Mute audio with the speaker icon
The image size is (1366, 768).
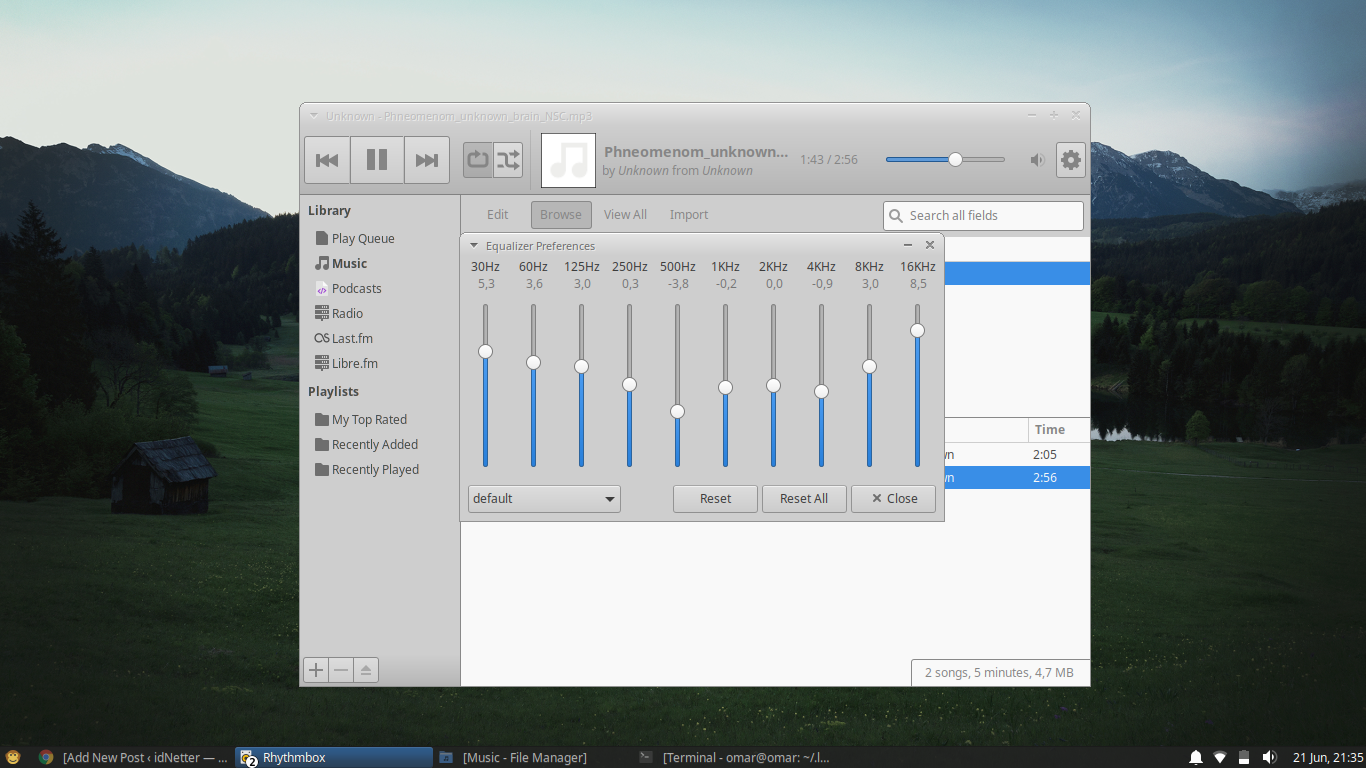point(1037,159)
